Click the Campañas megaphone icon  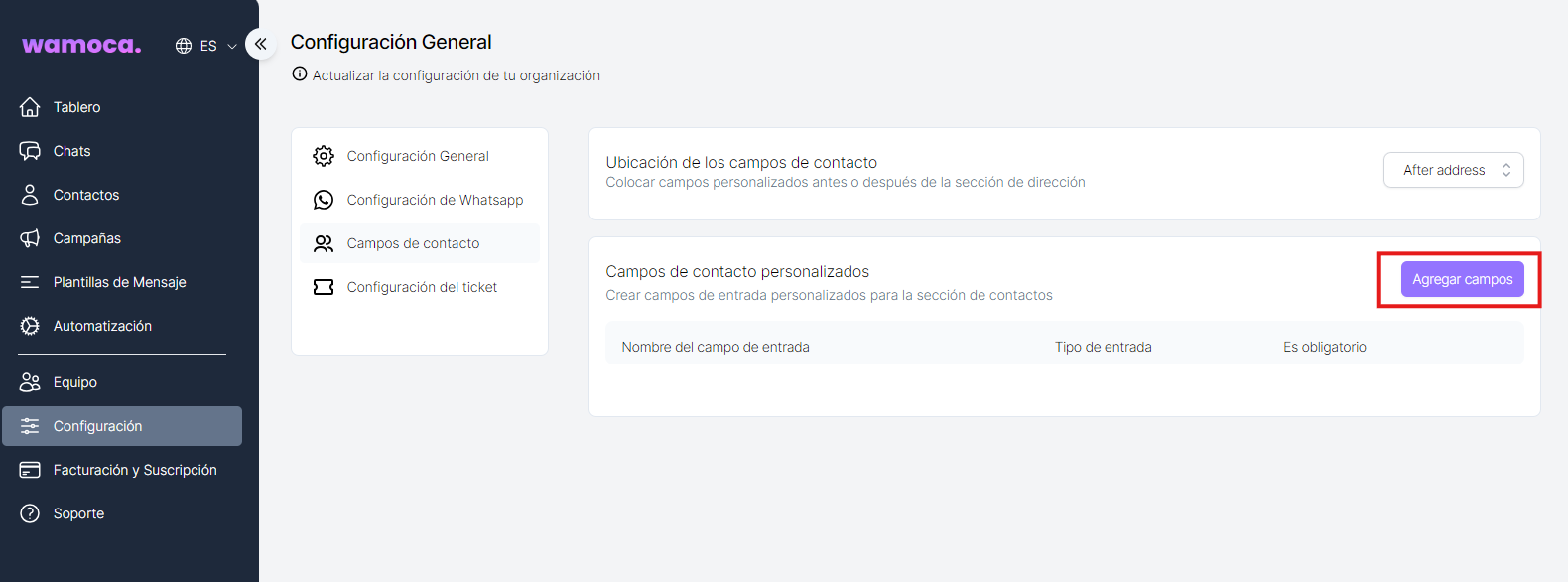(x=30, y=238)
